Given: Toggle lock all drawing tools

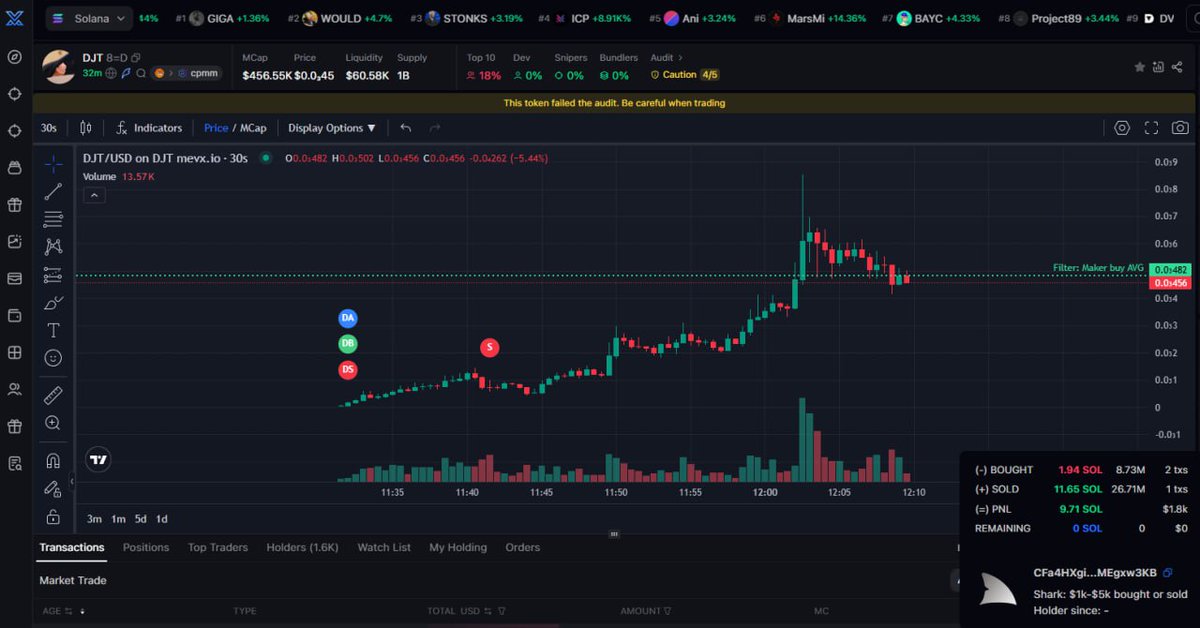Looking at the screenshot, I should point(53,517).
